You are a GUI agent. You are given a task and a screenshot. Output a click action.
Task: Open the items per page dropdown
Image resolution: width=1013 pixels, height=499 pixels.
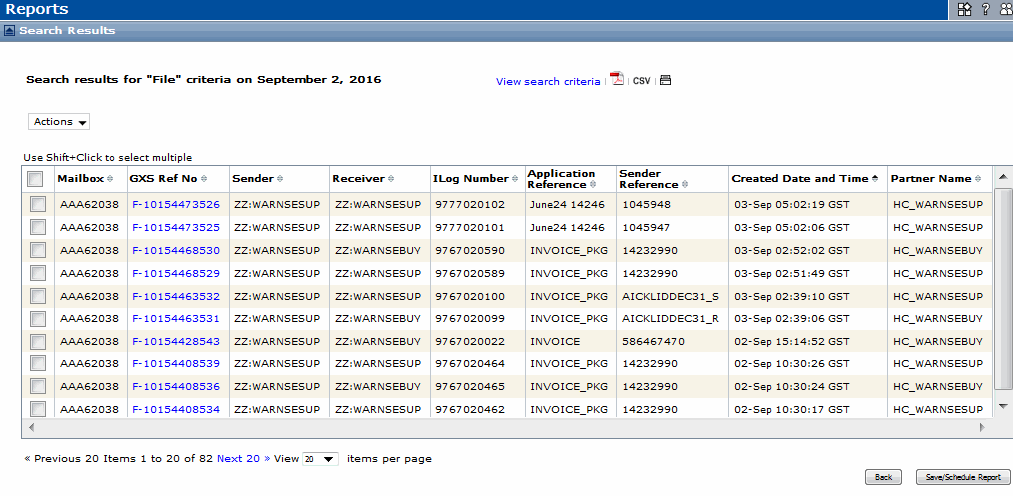[320, 459]
